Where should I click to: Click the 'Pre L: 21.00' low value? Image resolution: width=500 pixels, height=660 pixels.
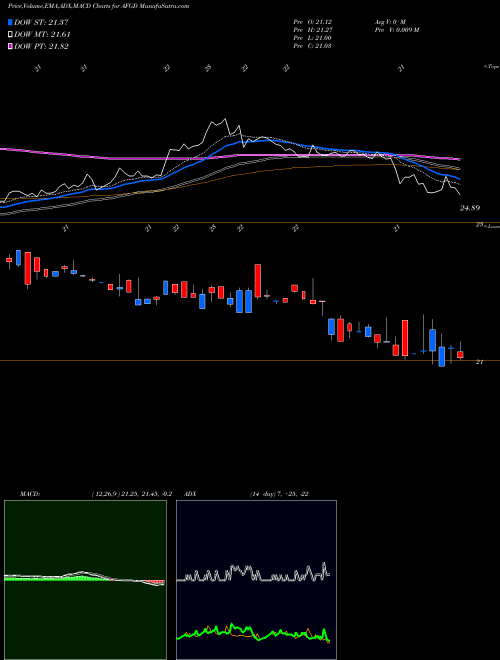[312, 38]
